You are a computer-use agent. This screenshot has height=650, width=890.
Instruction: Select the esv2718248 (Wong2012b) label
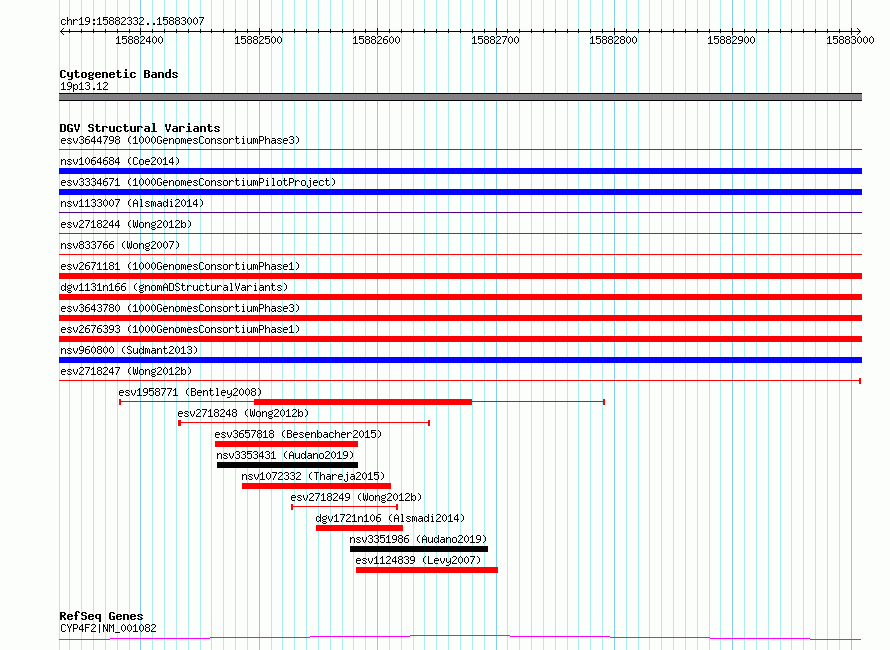(243, 413)
